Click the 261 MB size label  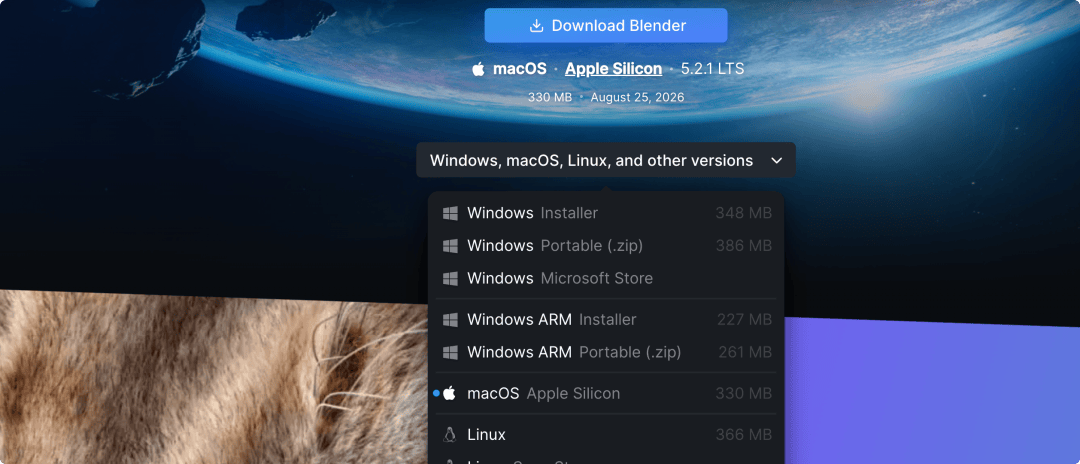[745, 352]
